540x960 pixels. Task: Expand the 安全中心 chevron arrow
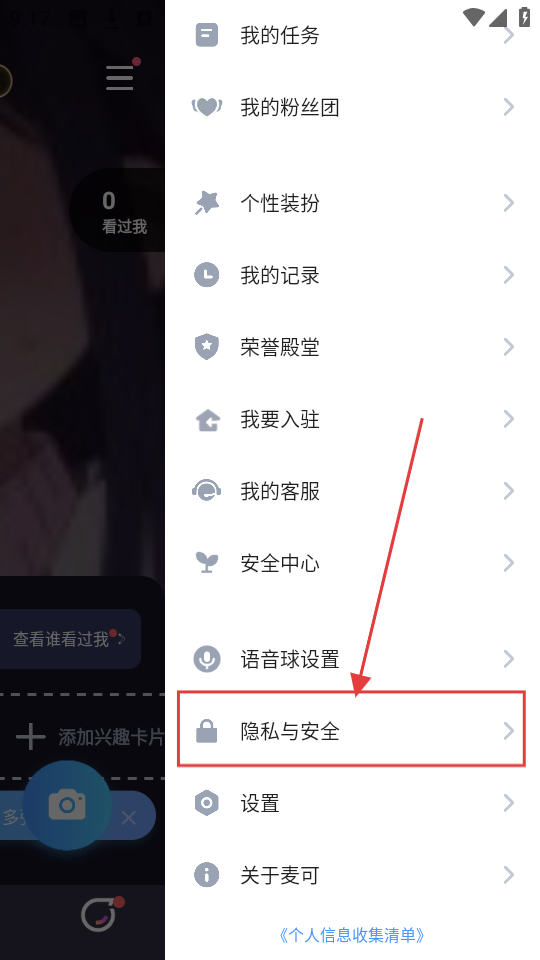tap(508, 563)
